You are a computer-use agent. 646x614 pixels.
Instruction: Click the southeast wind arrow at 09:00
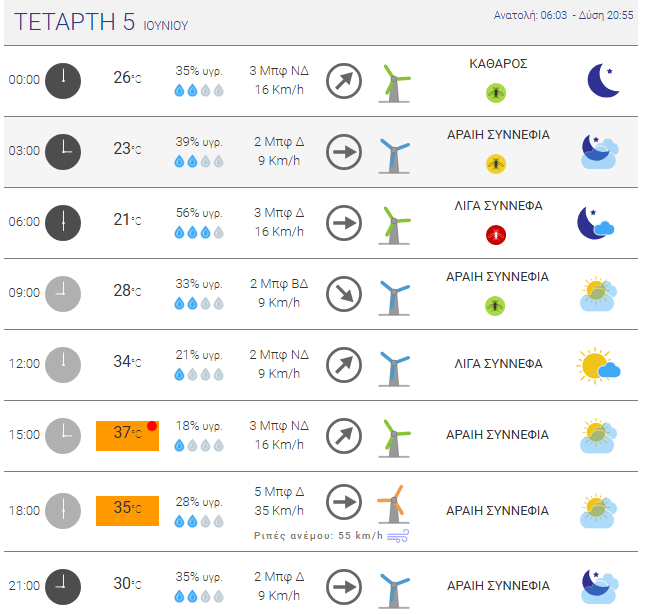(x=344, y=294)
